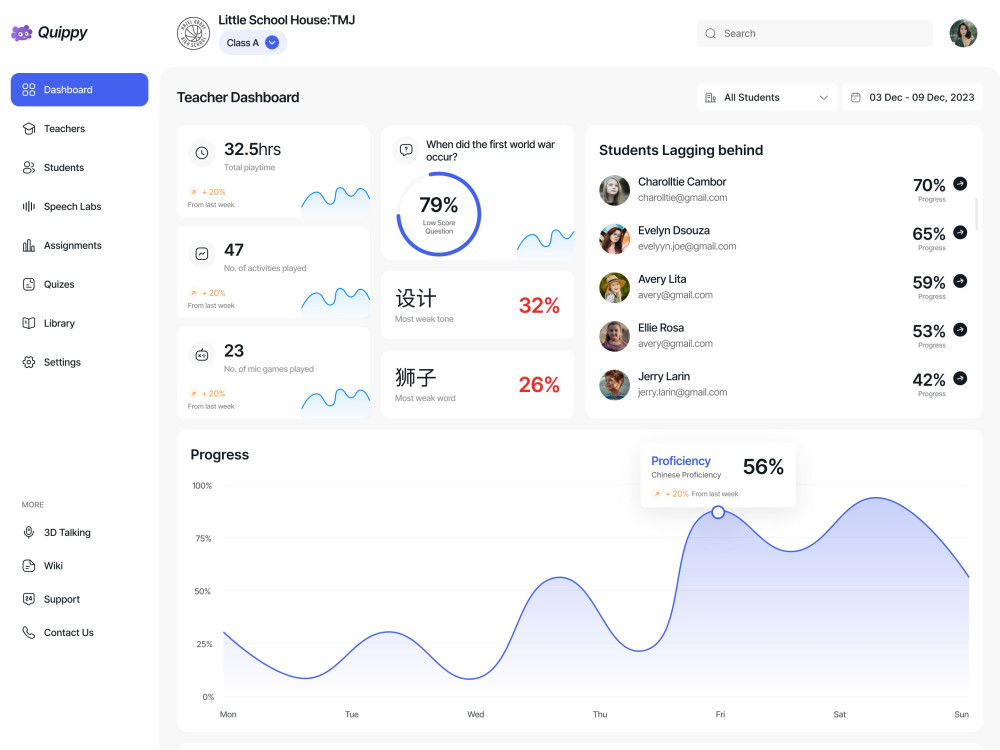Open the All Students dropdown
Screen dimensions: 1000x750
[767, 98]
